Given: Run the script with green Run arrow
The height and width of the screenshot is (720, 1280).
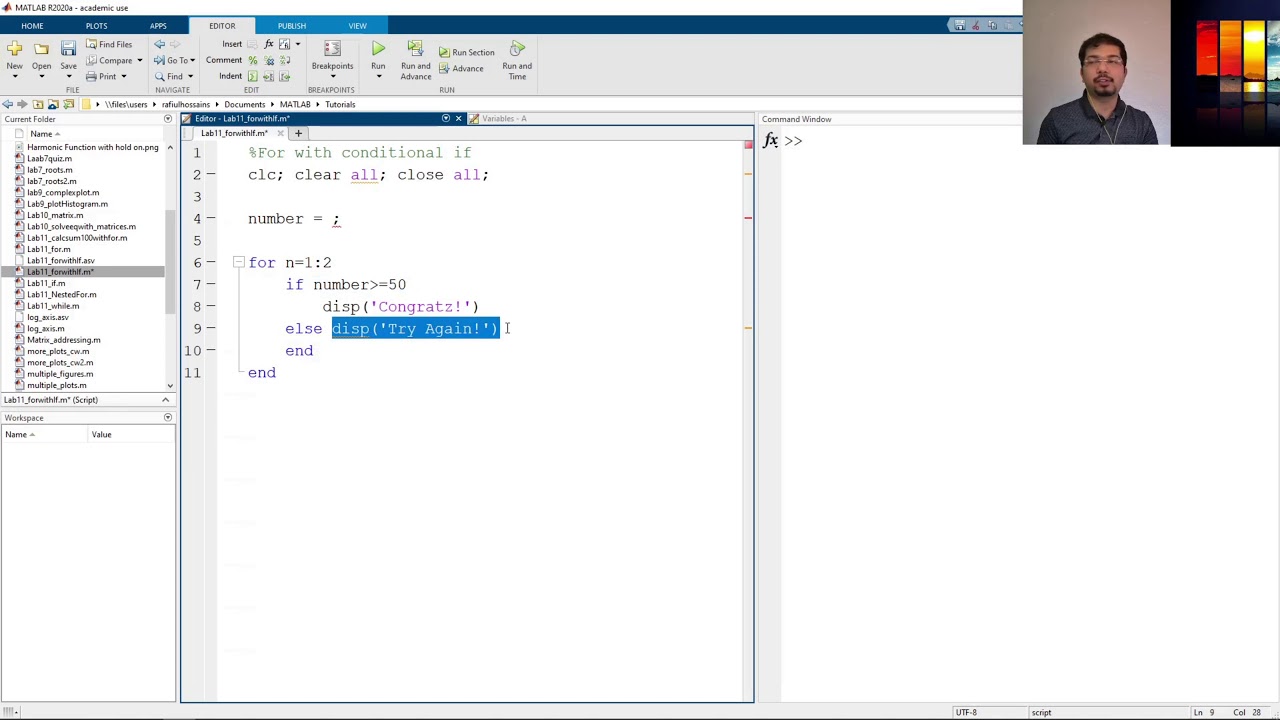Looking at the screenshot, I should click(x=378, y=49).
